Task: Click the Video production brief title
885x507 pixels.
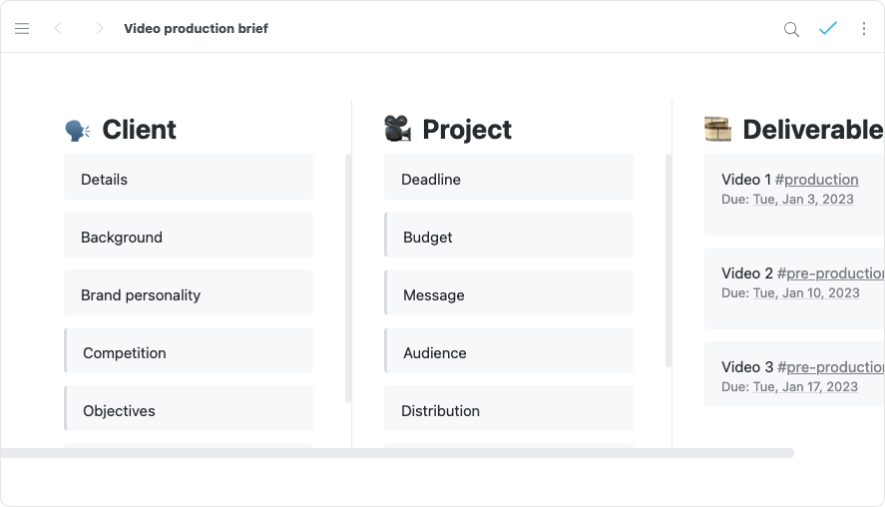Action: click(x=196, y=29)
